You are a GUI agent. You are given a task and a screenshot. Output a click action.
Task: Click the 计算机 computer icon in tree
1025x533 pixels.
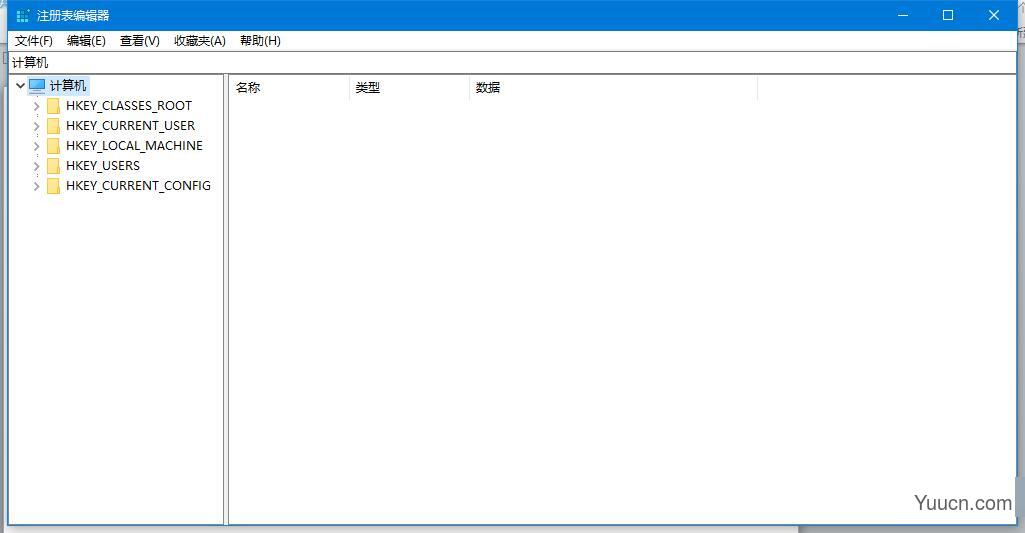(x=37, y=86)
